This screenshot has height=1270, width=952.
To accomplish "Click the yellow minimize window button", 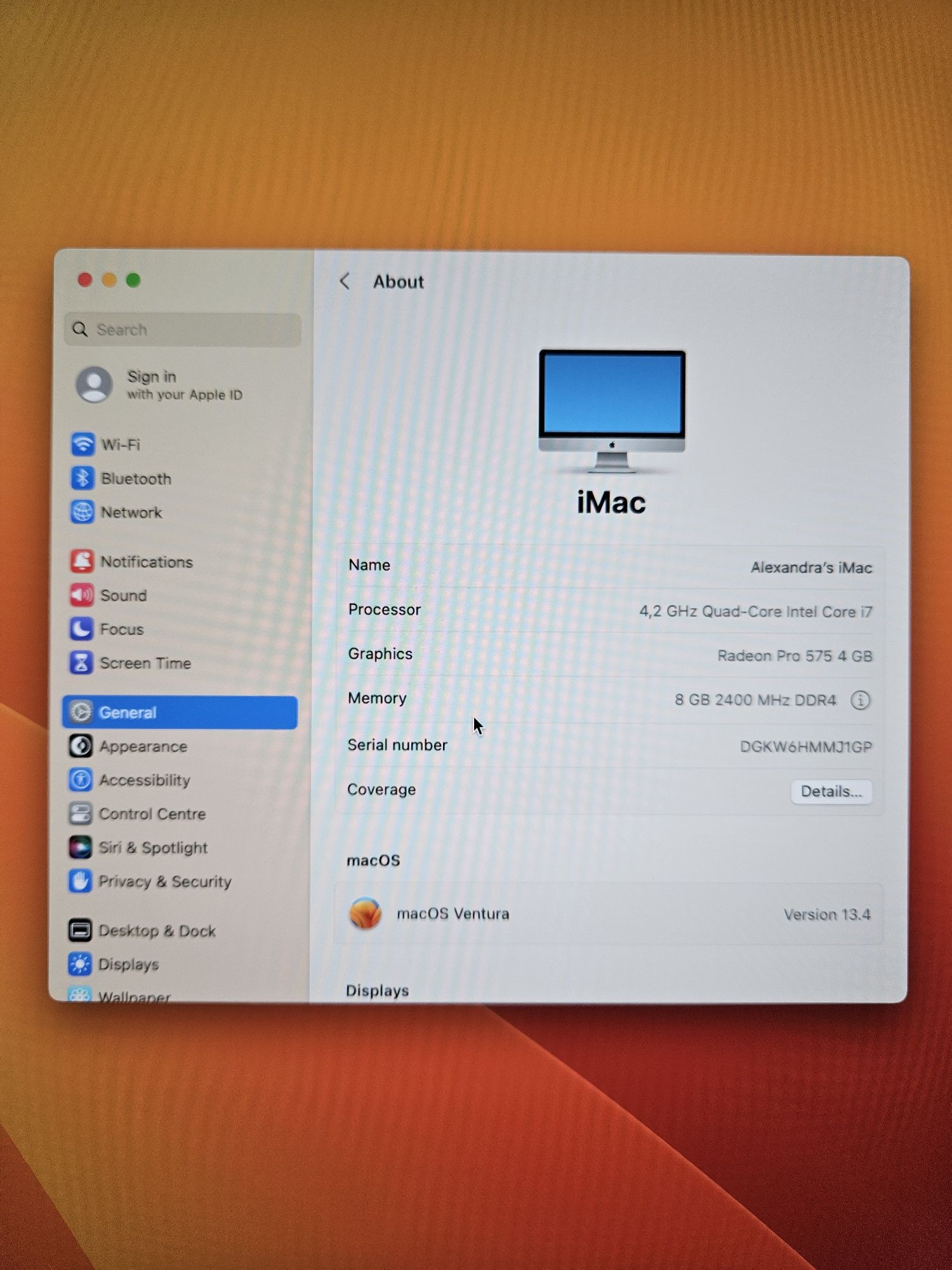I will 109,280.
